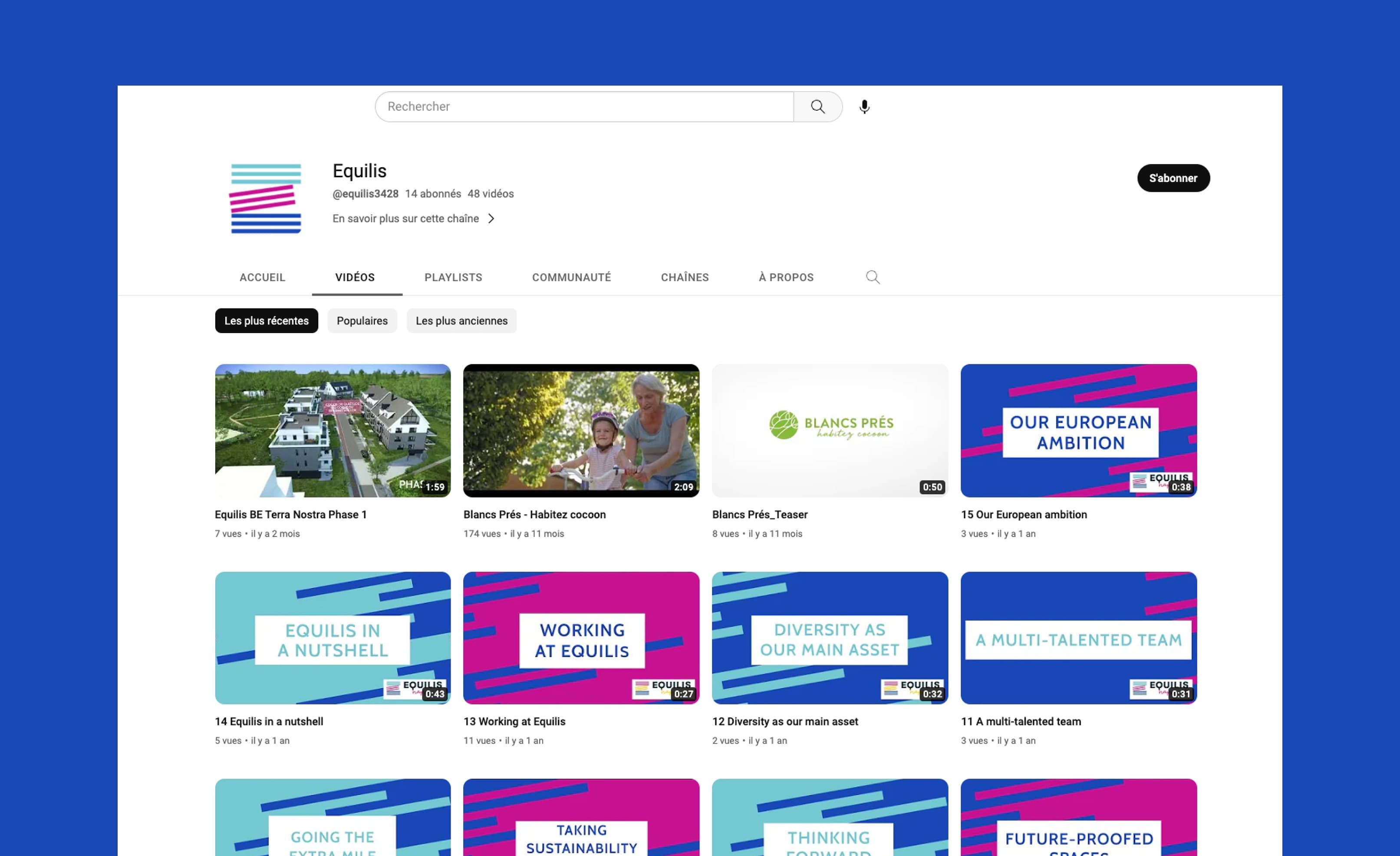Play Equilis in a Nutshell thumbnail
Image resolution: width=1400 pixels, height=856 pixels.
333,638
